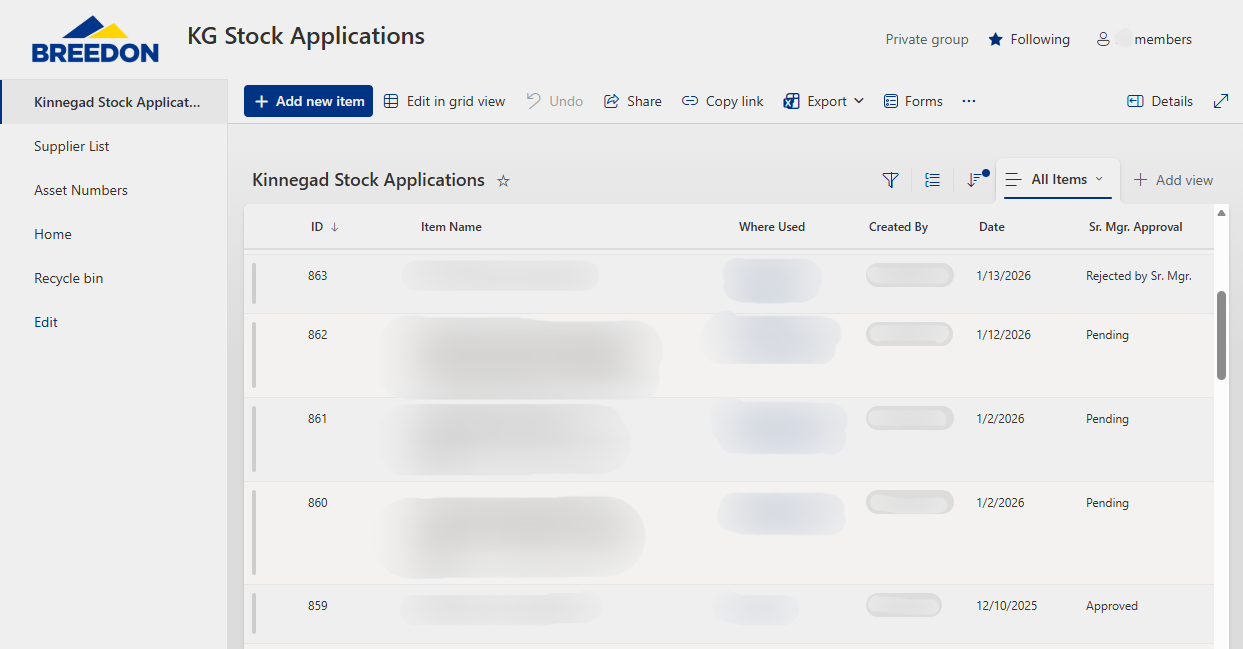
Task: Click the Breedon logo
Action: click(95, 39)
